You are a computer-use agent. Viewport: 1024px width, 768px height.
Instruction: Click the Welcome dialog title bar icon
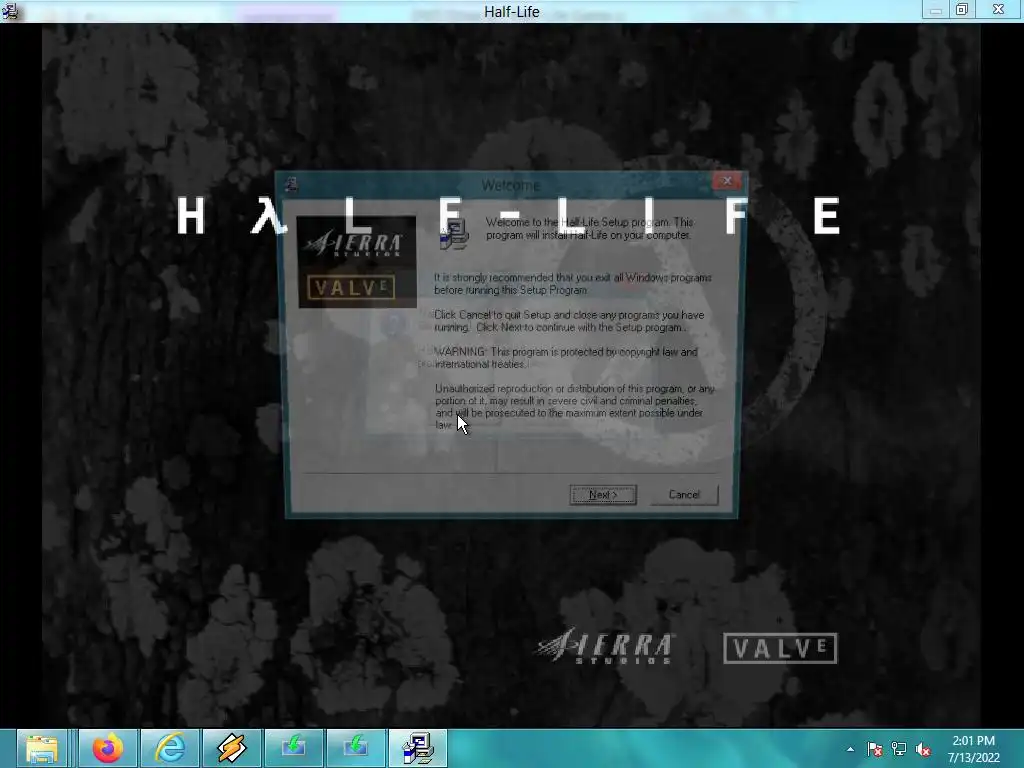click(x=291, y=185)
